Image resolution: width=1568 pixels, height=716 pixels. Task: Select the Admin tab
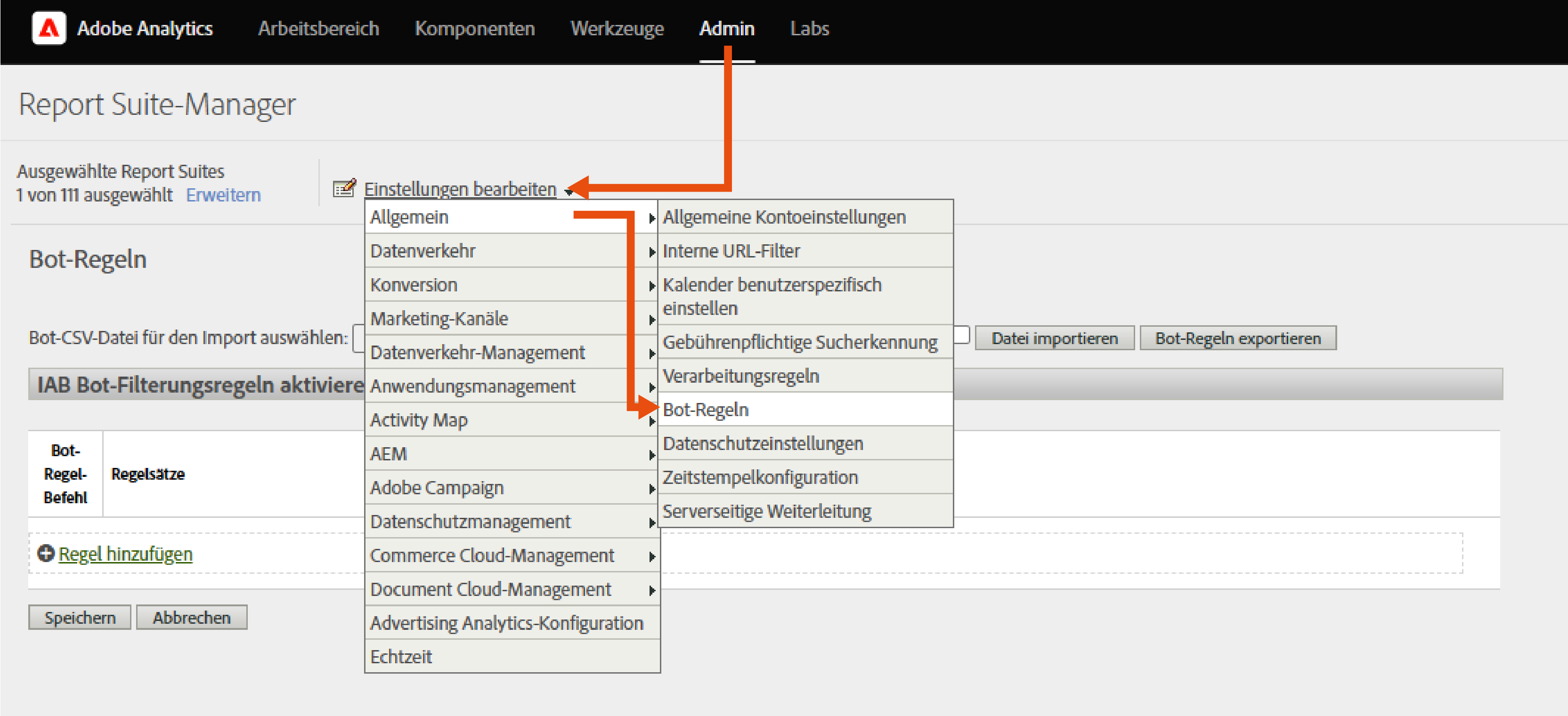click(x=727, y=29)
